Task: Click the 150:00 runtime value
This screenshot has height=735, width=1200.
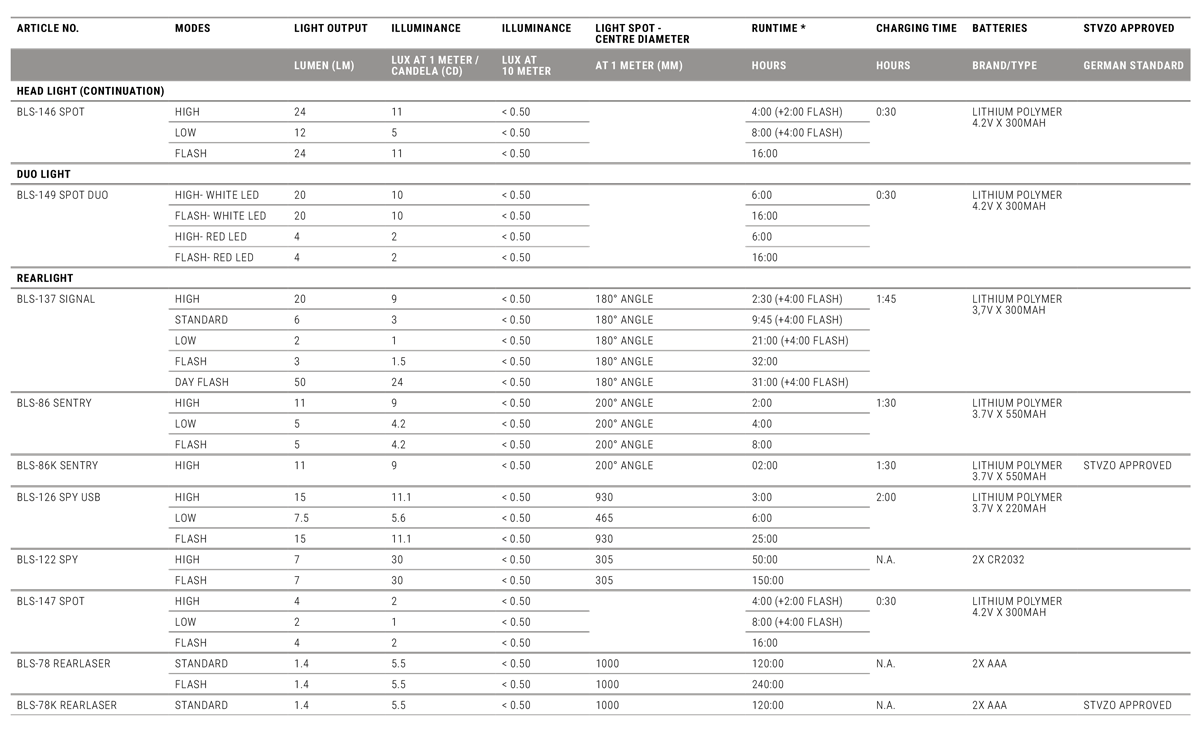Action: point(768,580)
